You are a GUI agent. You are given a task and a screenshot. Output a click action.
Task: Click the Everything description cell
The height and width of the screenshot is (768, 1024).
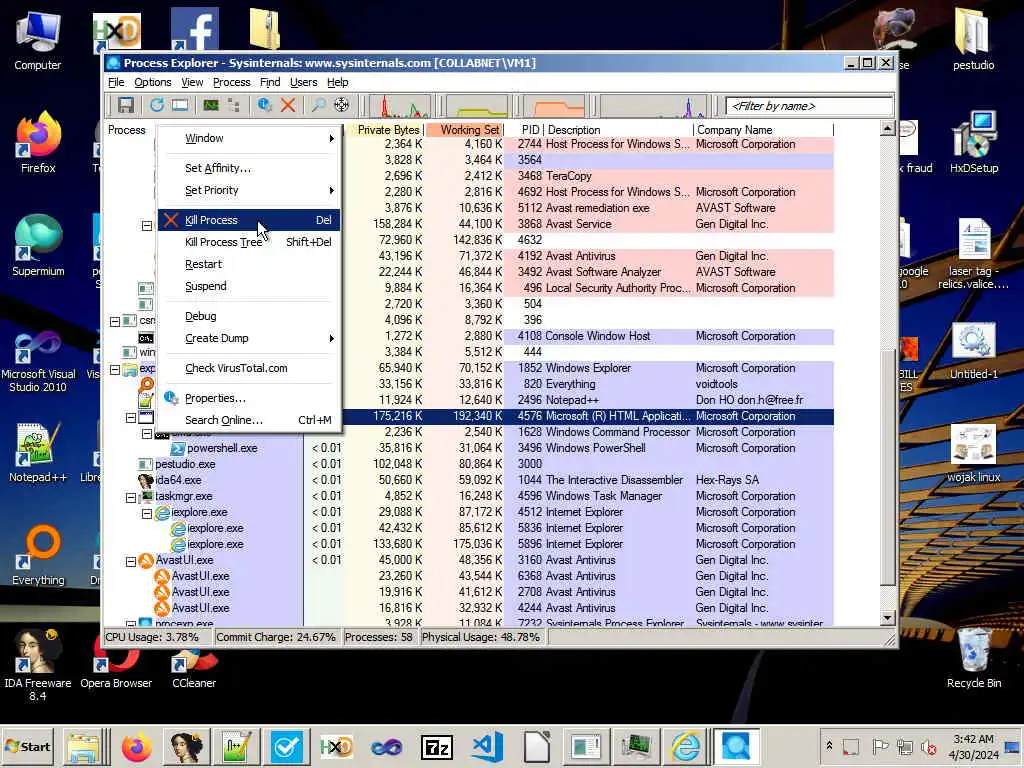click(x=571, y=385)
